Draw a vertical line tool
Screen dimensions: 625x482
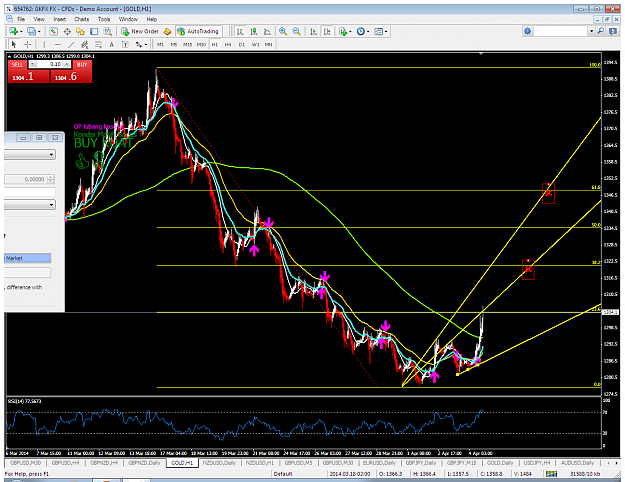tap(44, 44)
